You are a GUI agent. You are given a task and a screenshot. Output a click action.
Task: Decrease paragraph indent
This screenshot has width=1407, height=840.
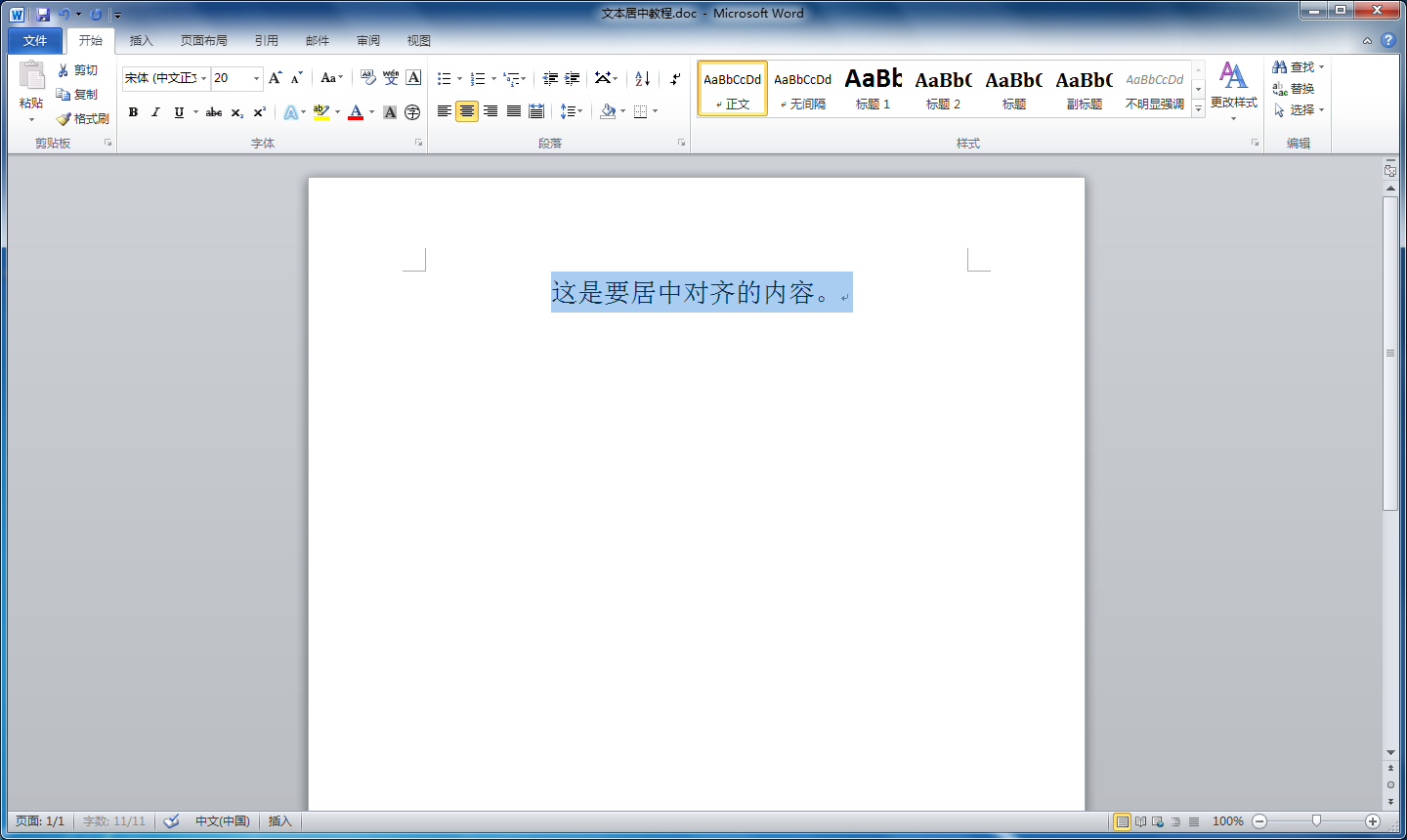[x=550, y=78]
